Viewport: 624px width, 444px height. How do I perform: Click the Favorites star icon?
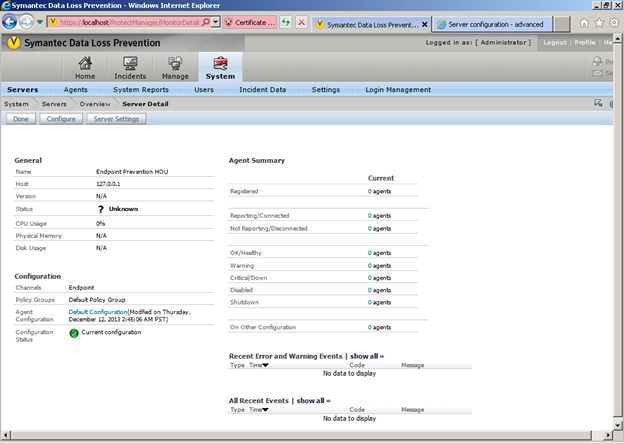[600, 22]
